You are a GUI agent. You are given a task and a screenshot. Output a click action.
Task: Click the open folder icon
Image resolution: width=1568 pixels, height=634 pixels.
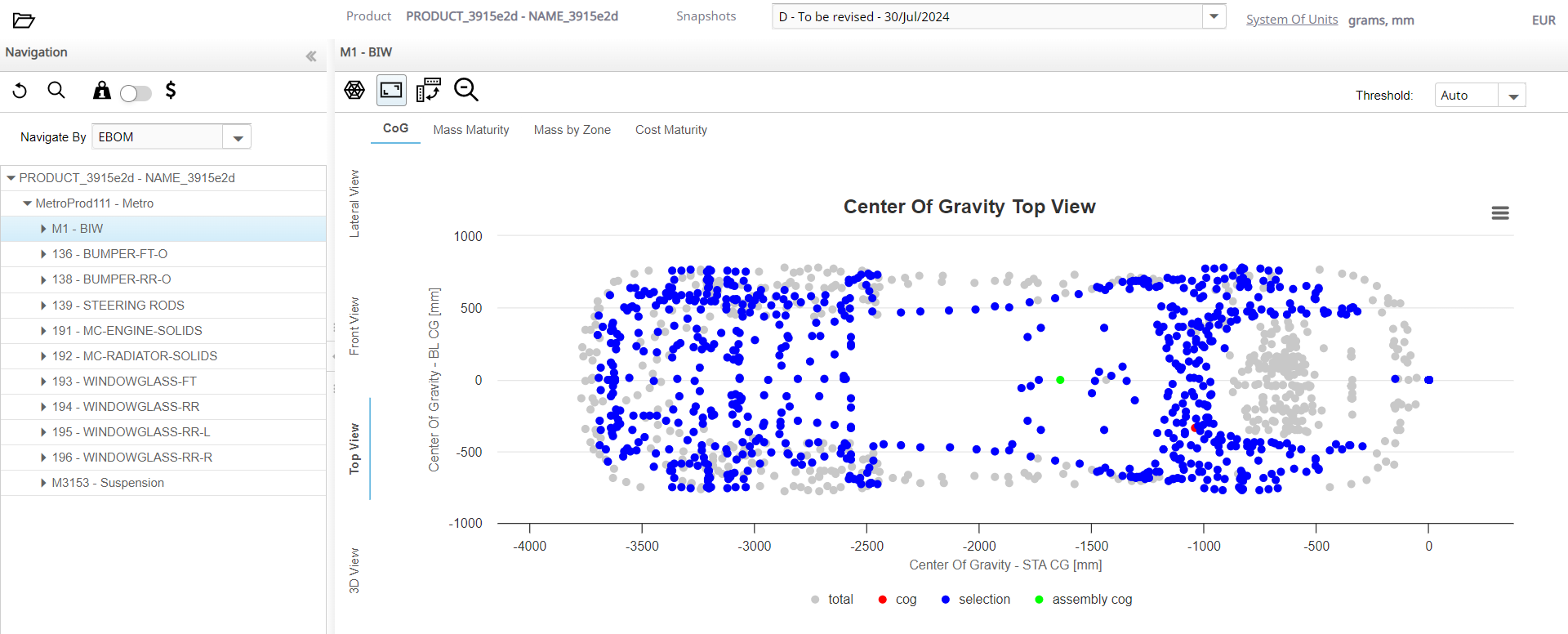(24, 20)
